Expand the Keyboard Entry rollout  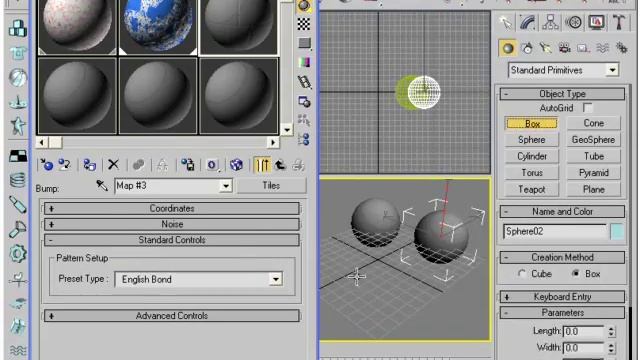562,297
